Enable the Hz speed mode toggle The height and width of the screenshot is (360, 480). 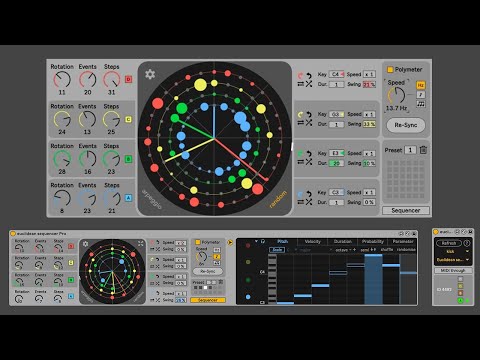pyautogui.click(x=421, y=85)
